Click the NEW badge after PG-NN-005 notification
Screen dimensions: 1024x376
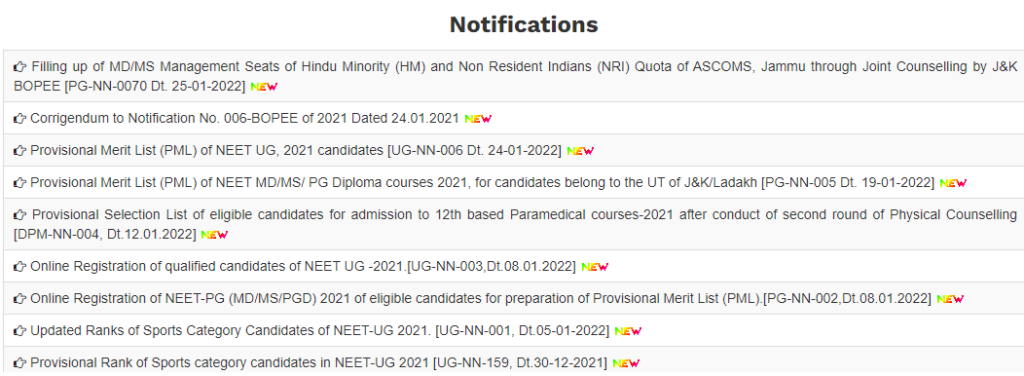tap(953, 183)
